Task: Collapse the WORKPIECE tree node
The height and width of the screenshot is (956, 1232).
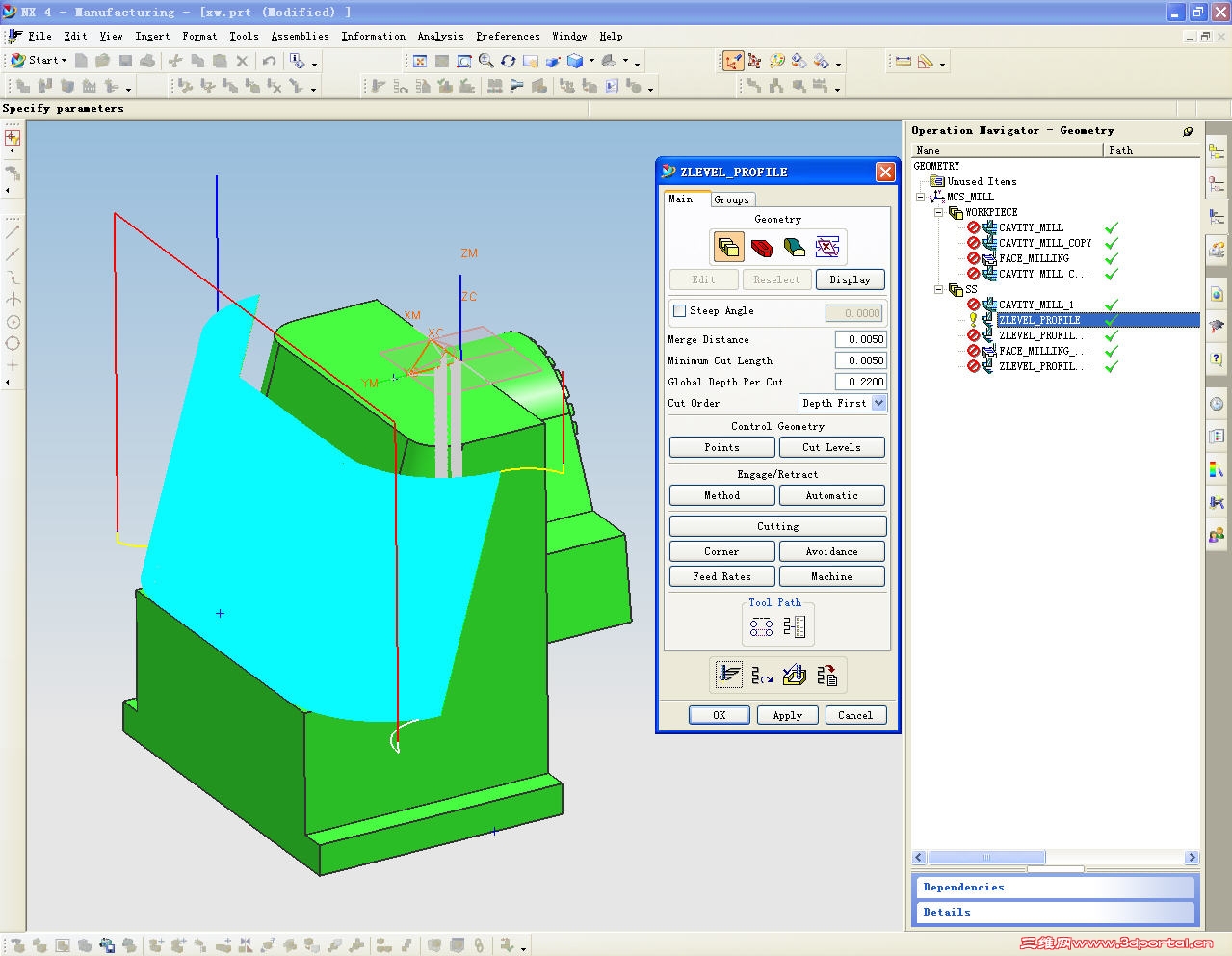Action: click(939, 212)
